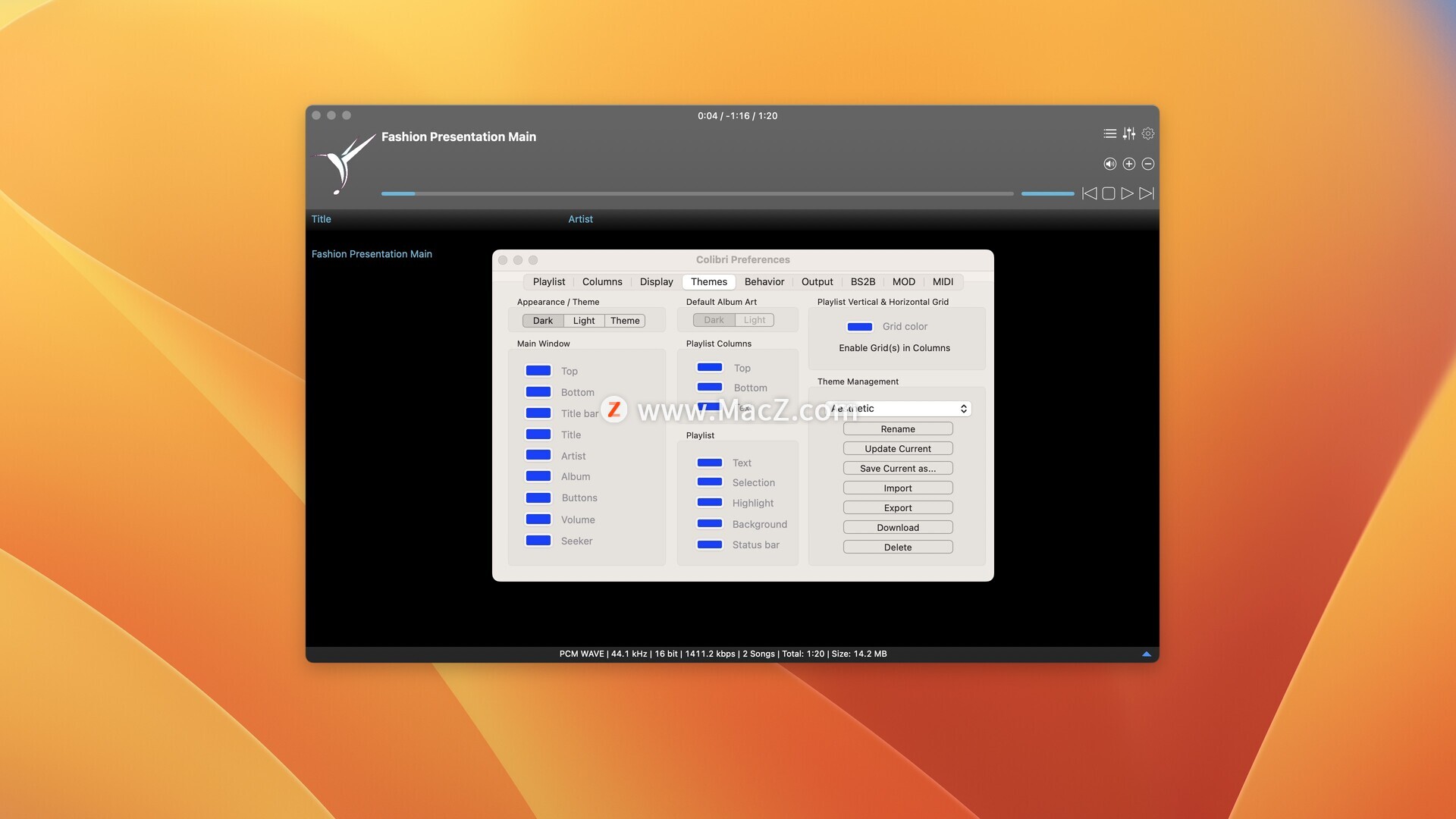This screenshot has width=1456, height=819.
Task: Open Buttons color swatch
Action: coord(538,498)
